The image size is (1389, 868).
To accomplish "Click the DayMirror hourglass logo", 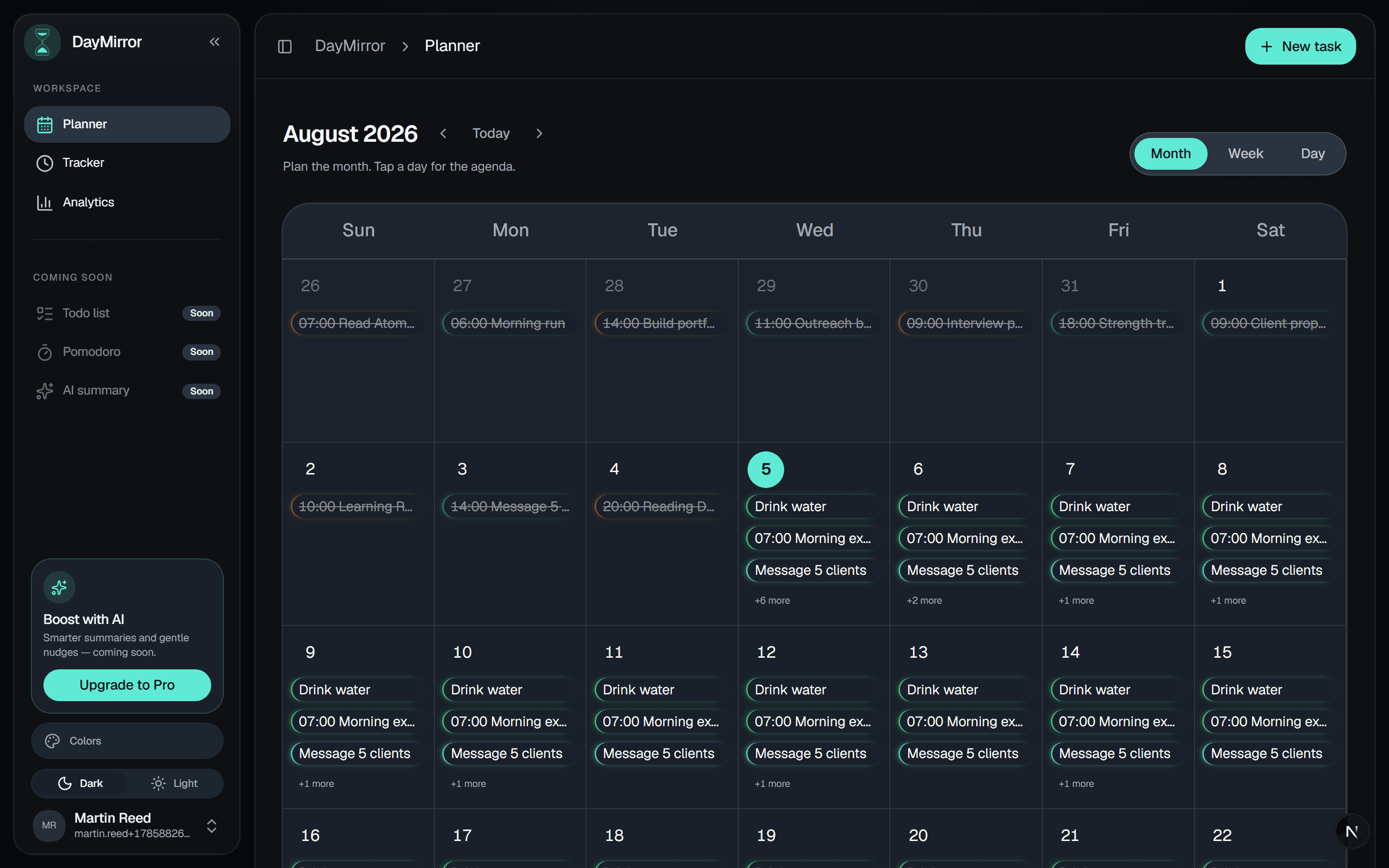I will pos(42,42).
